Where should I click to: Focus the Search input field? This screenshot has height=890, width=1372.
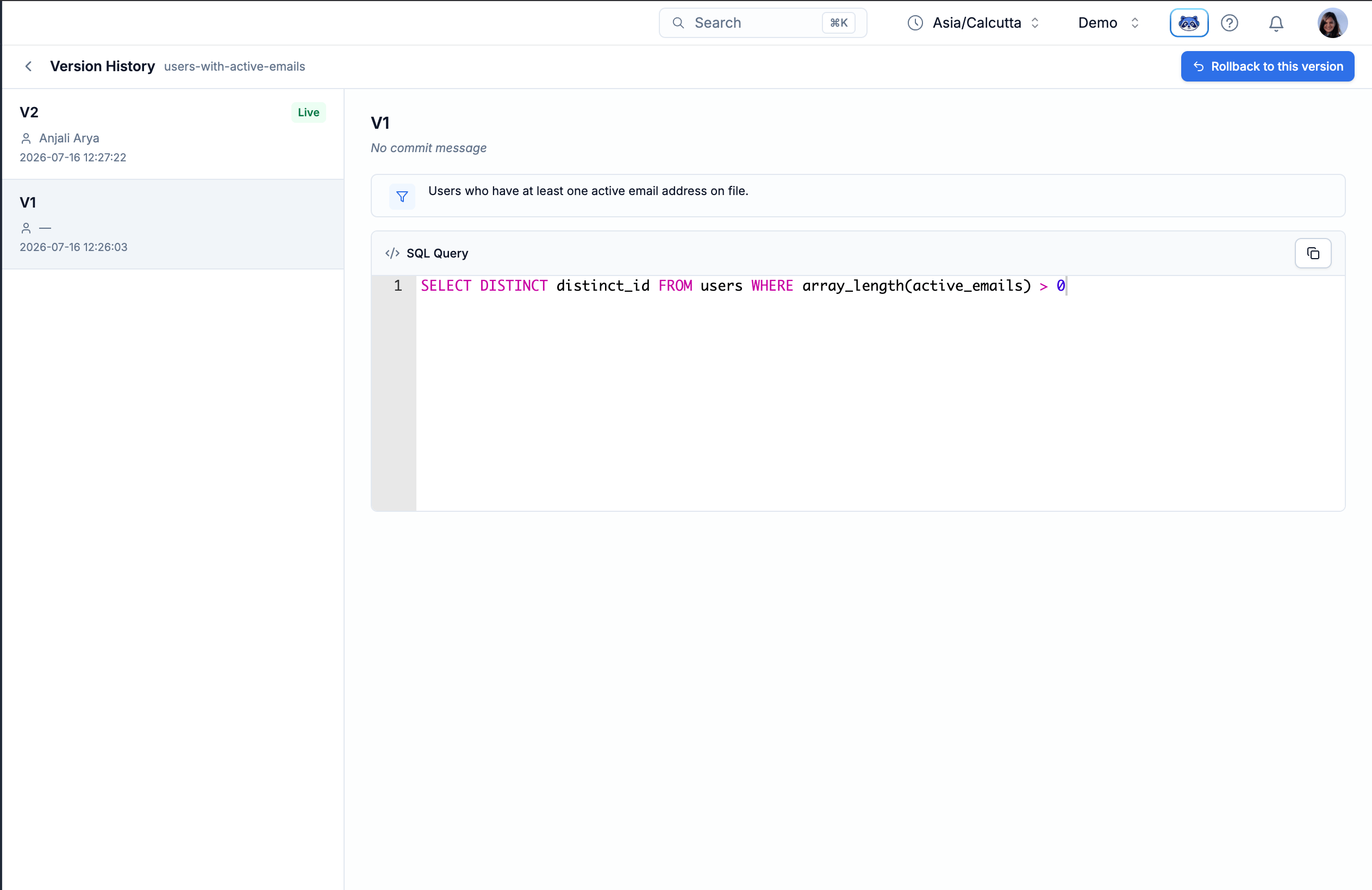[x=763, y=23]
